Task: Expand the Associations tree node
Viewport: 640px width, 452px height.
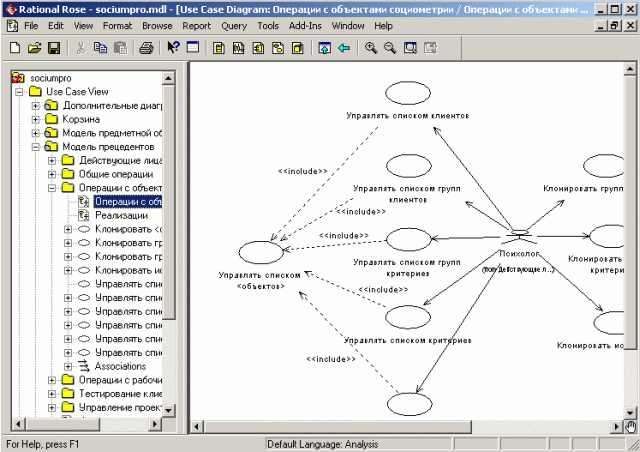Action: click(68, 367)
